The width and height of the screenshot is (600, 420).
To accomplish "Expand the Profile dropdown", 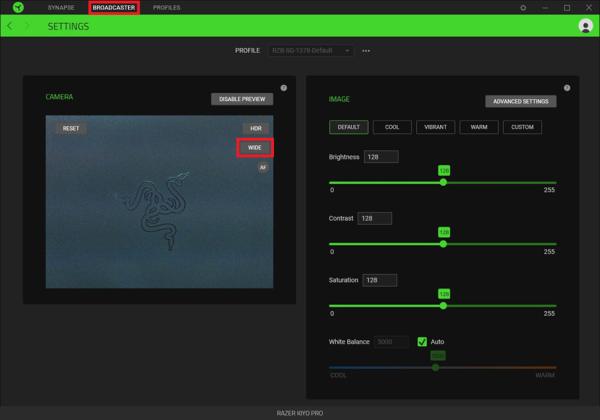I will (x=311, y=50).
